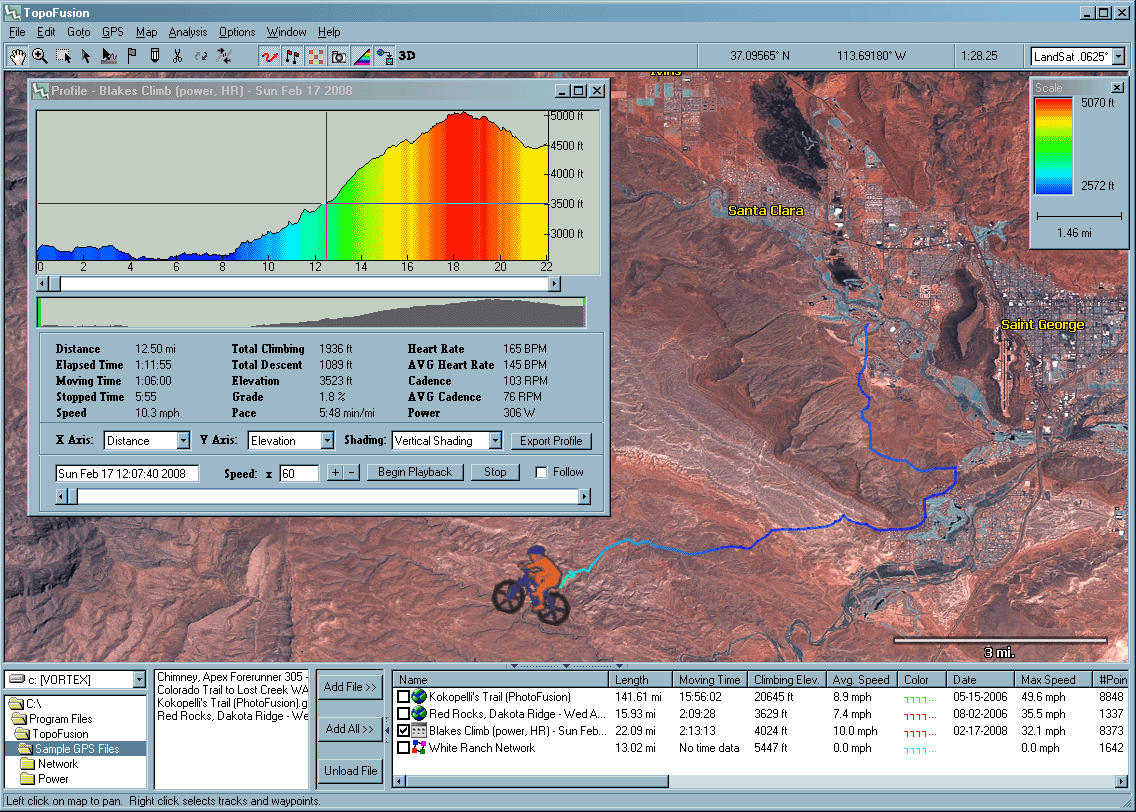
Task: Stop the playback
Action: [x=495, y=472]
